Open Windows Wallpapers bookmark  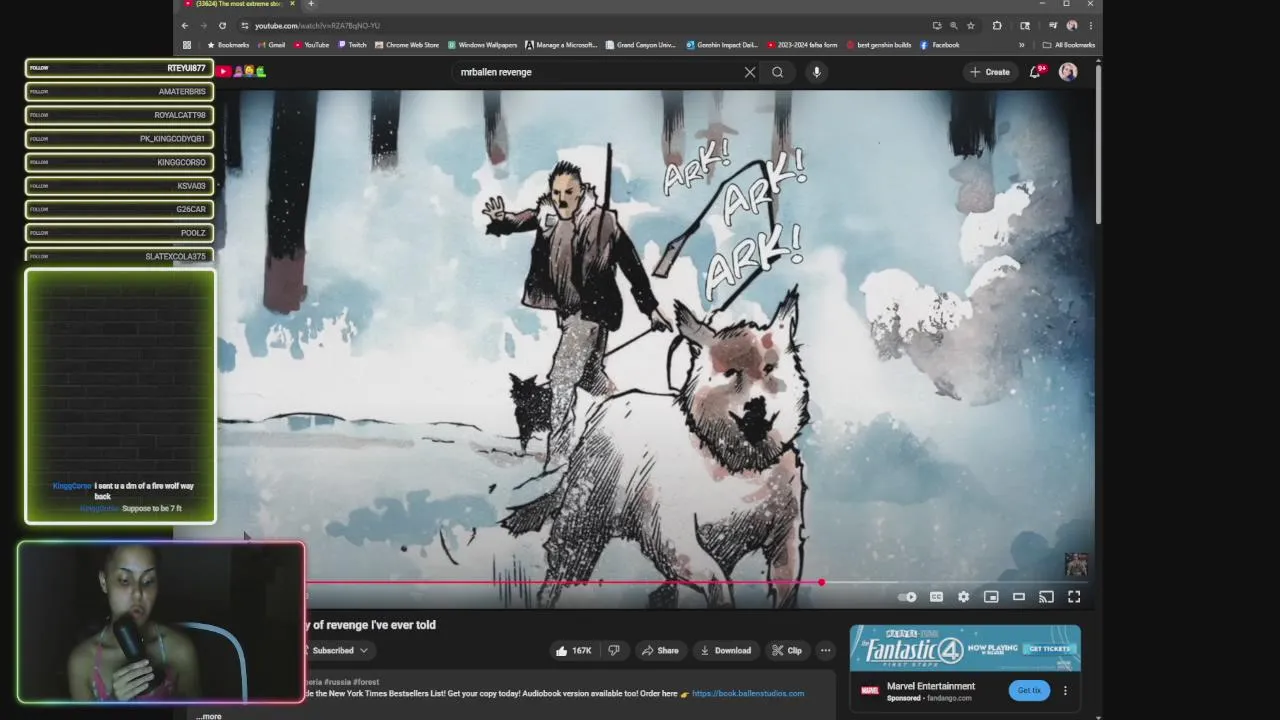coord(482,45)
